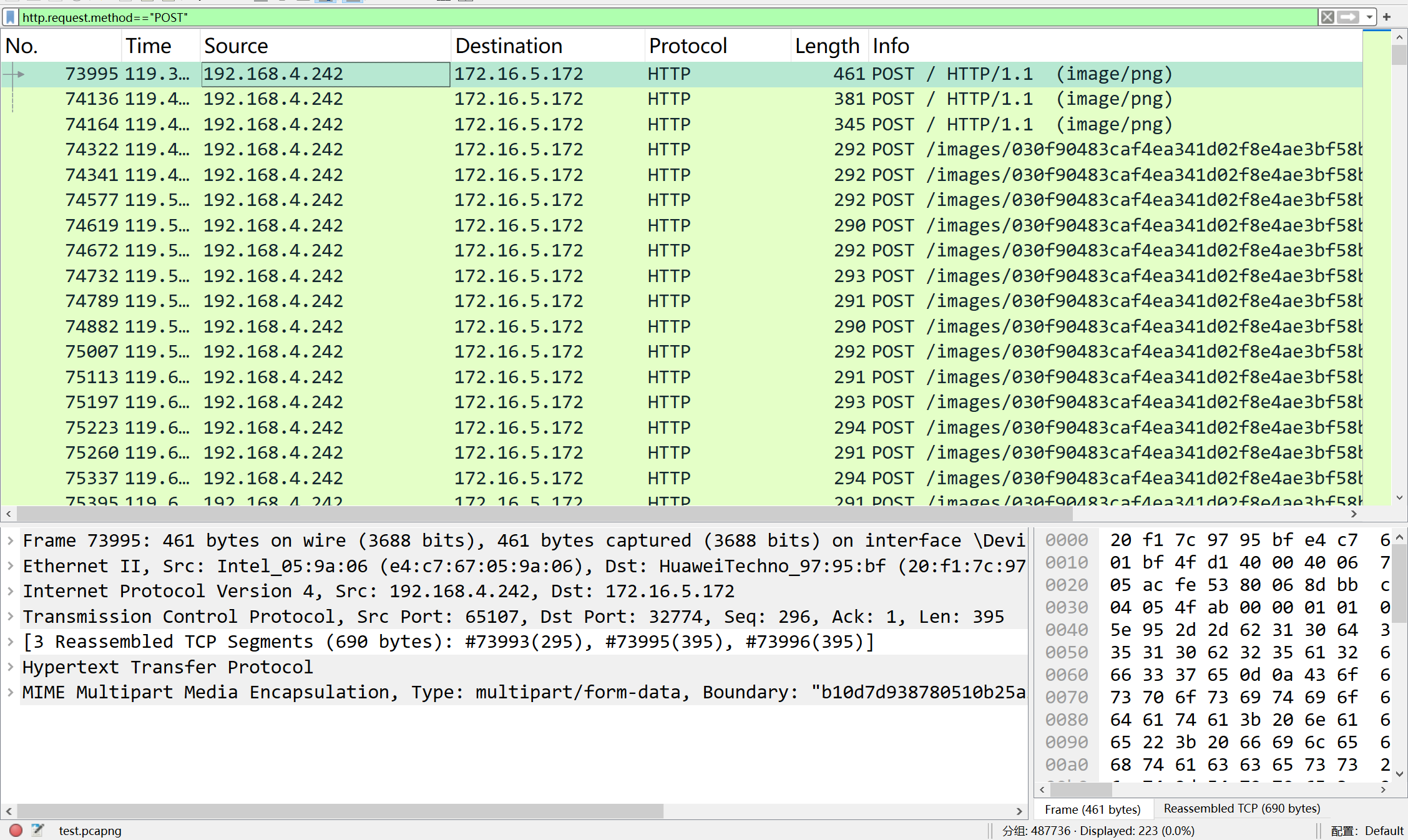The image size is (1408, 840).
Task: Open capture file comment editor icon
Action: [x=37, y=830]
